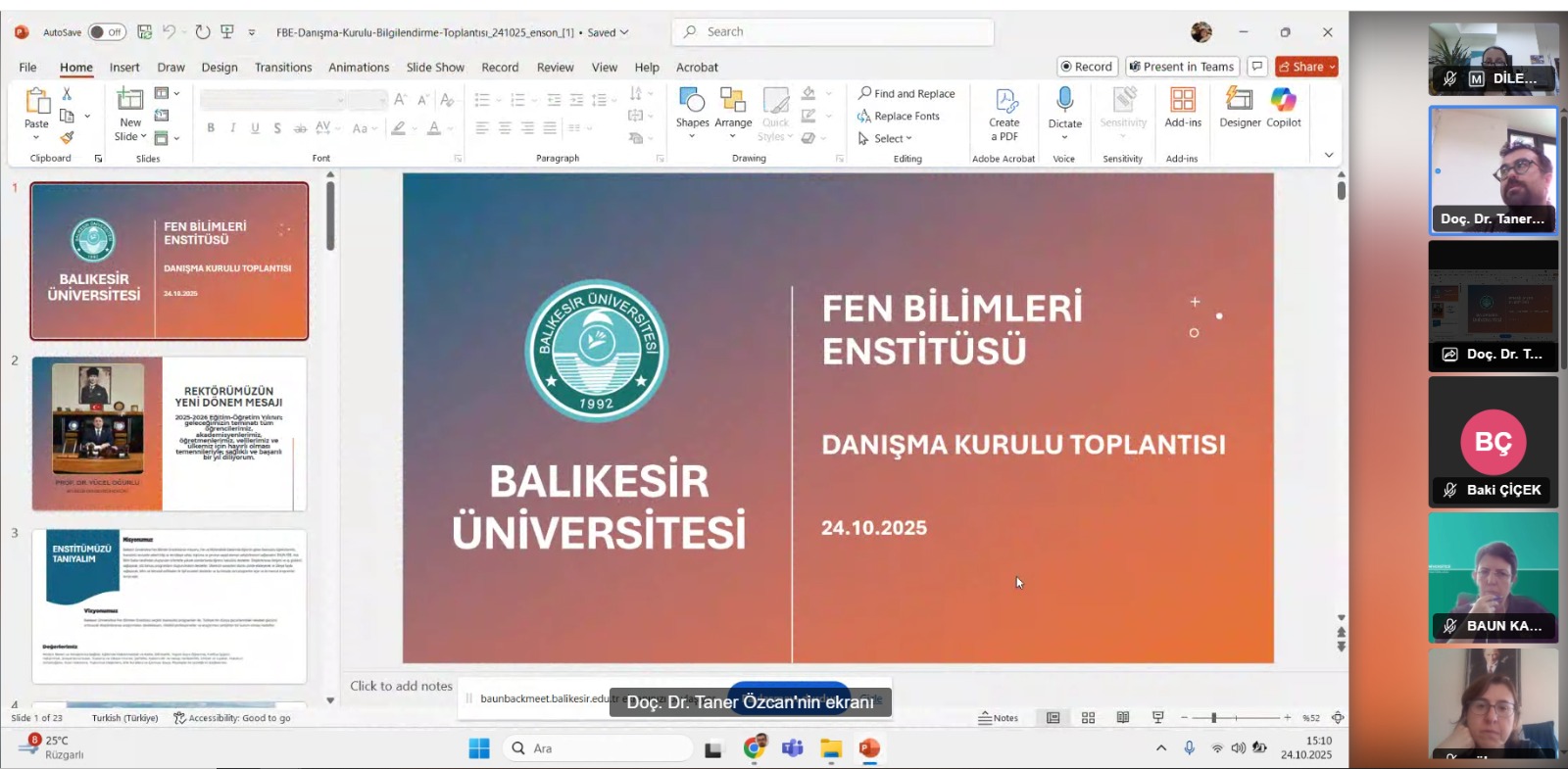Toggle center text alignment
1568x769 pixels.
click(505, 128)
